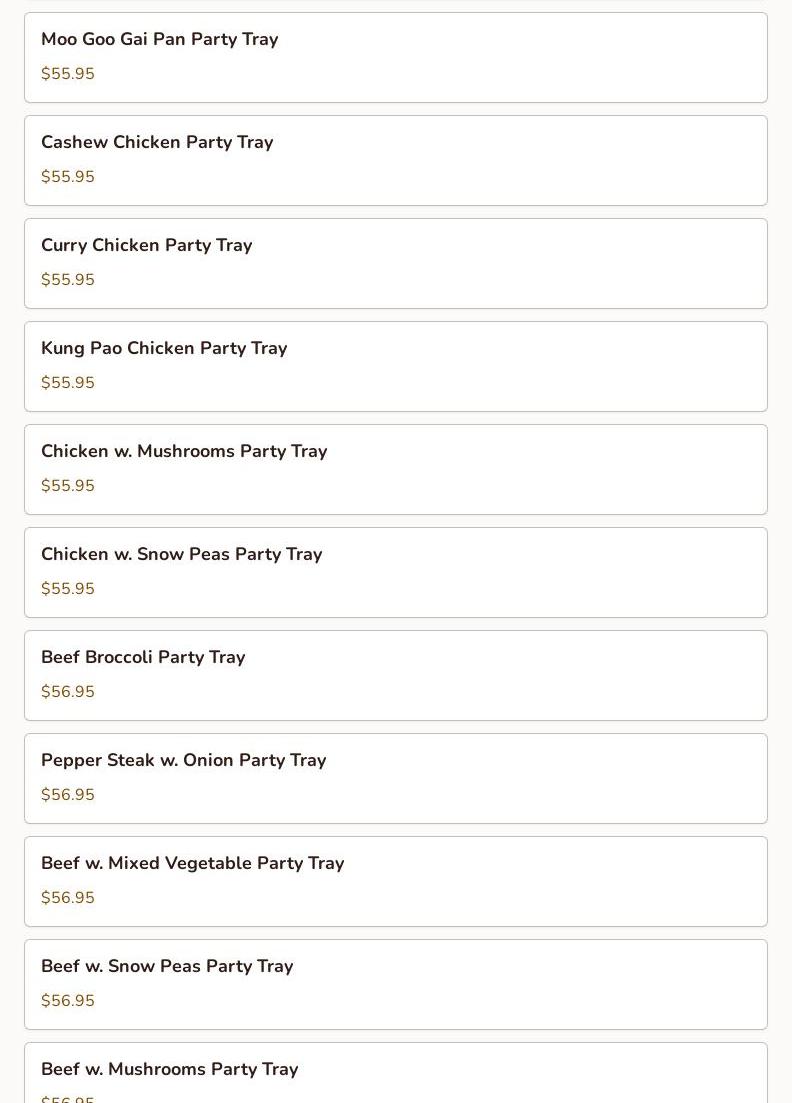Open Kung Pao Chicken Party Tray details
Screen dimensions: 792x1103
click(395, 366)
